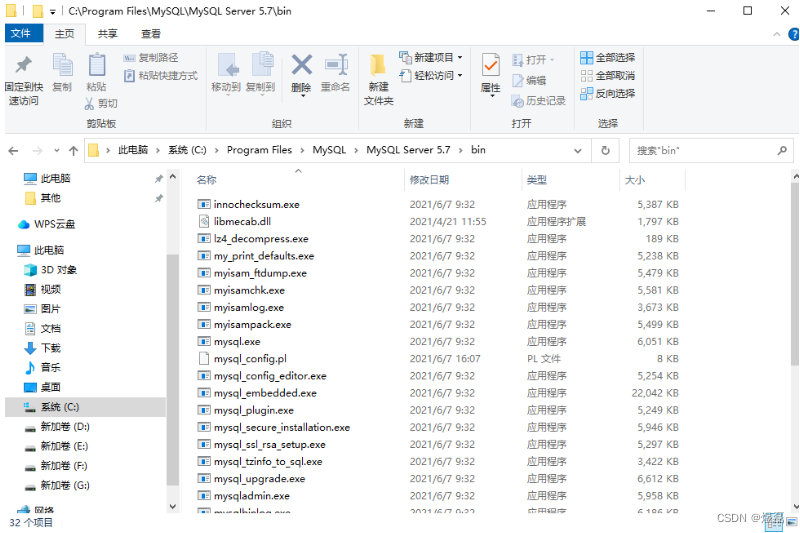Click the search magnifier icon
This screenshot has width=800, height=533.
[782, 150]
